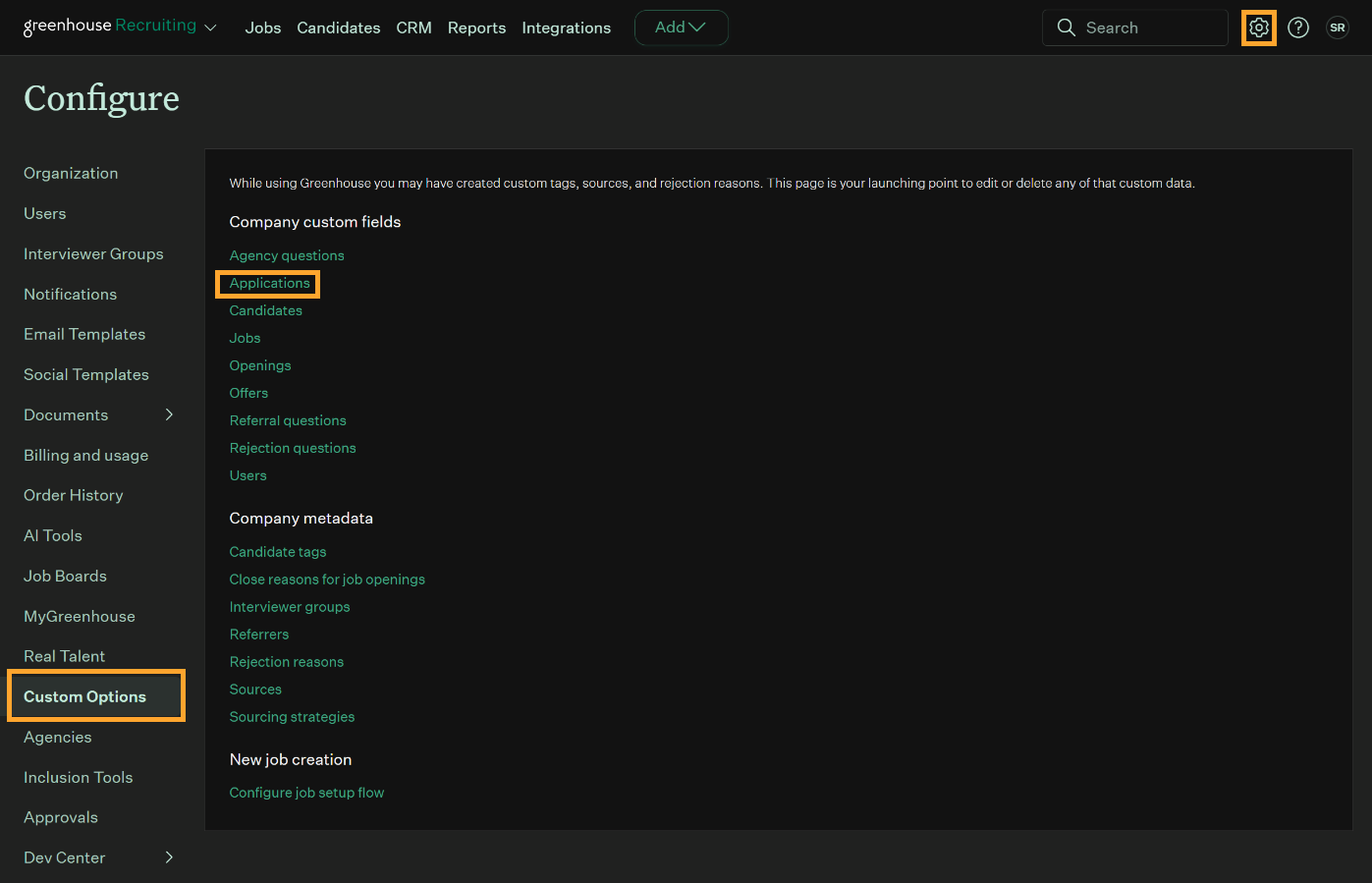Select Organization in the sidebar
The height and width of the screenshot is (883, 1372).
point(71,173)
